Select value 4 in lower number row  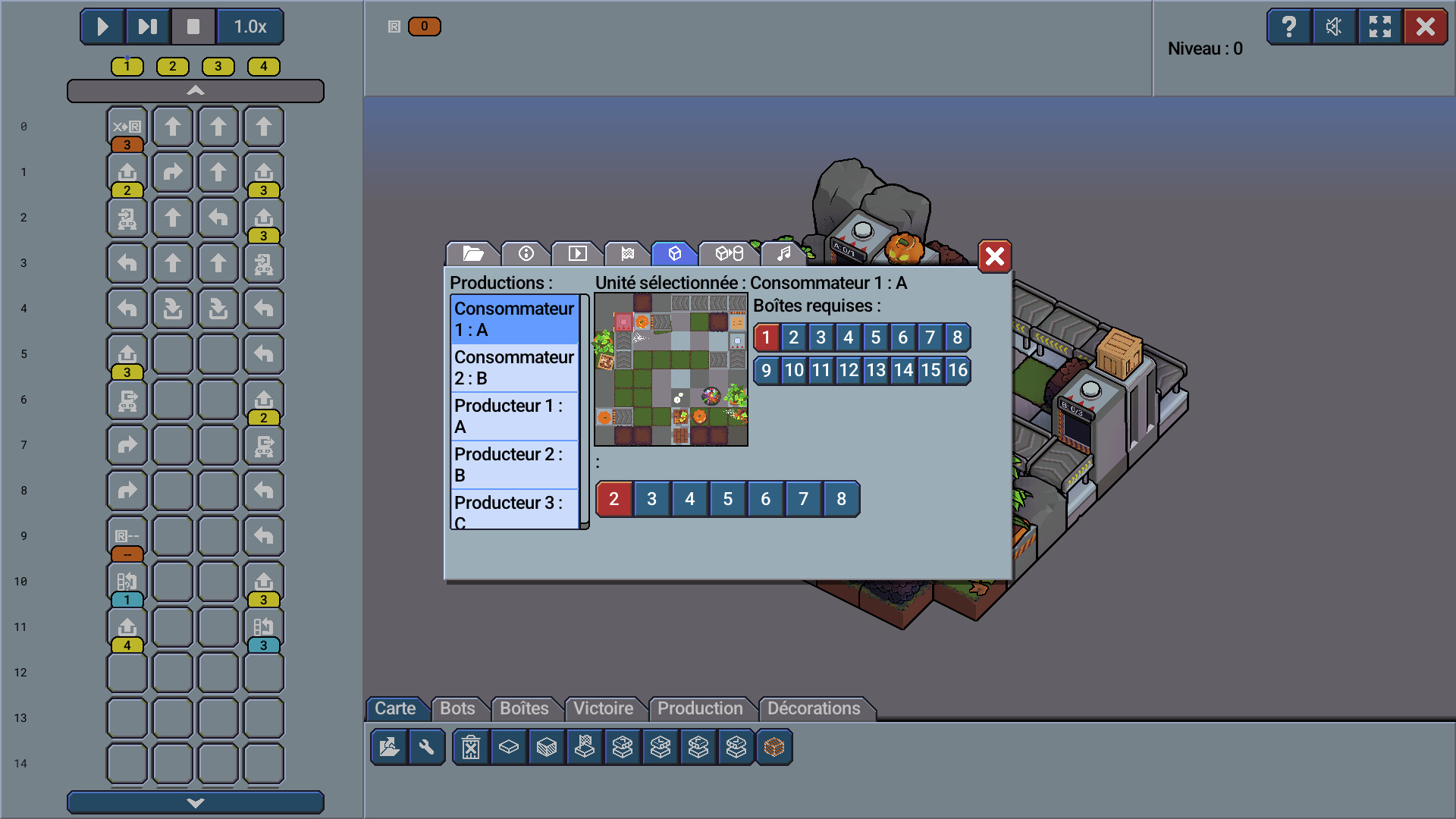coord(689,499)
